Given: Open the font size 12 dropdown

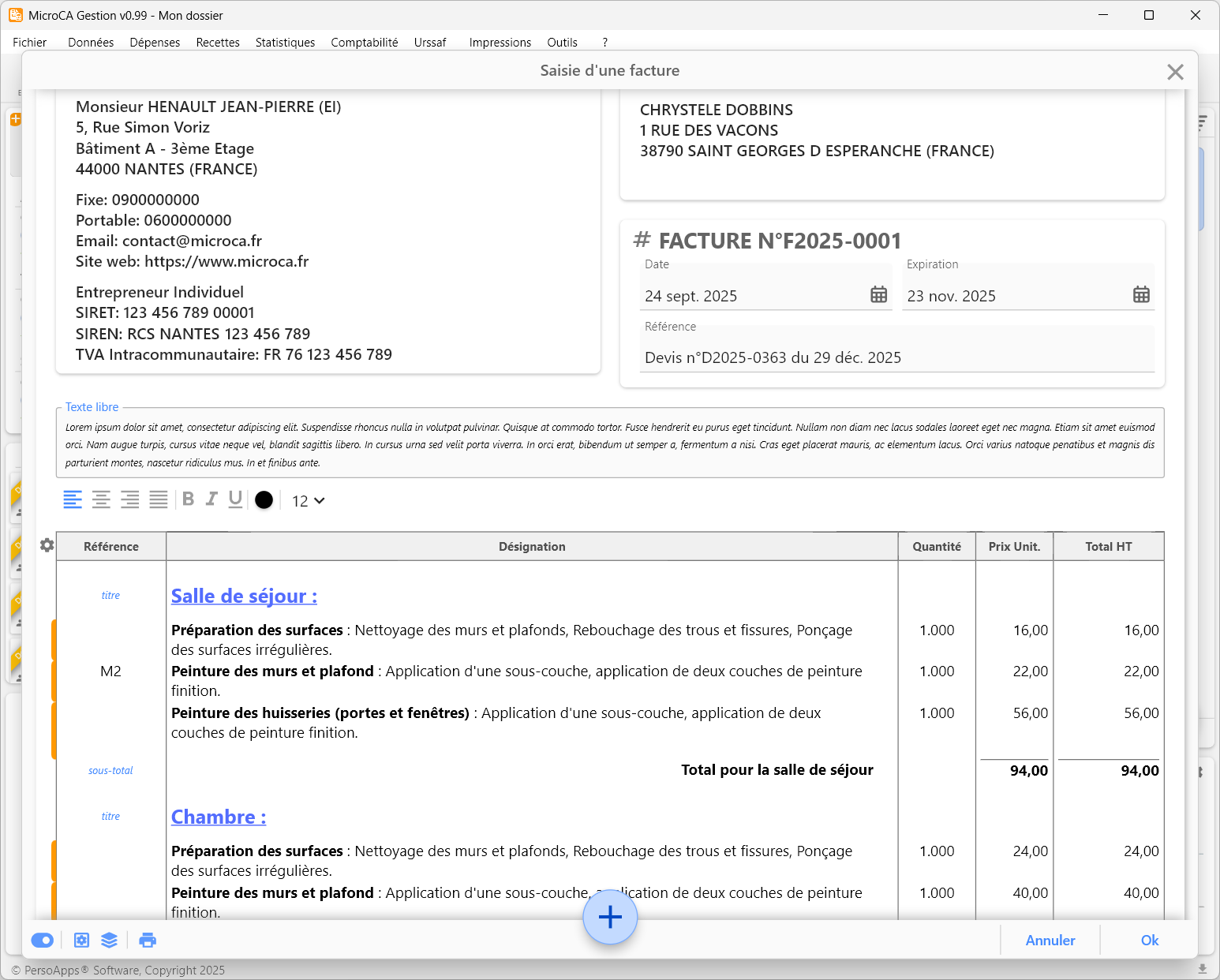Looking at the screenshot, I should pos(308,501).
